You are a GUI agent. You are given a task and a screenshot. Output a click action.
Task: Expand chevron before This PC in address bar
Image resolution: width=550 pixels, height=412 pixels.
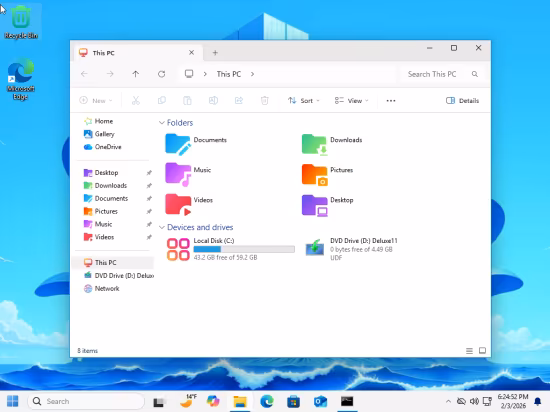click(x=205, y=74)
